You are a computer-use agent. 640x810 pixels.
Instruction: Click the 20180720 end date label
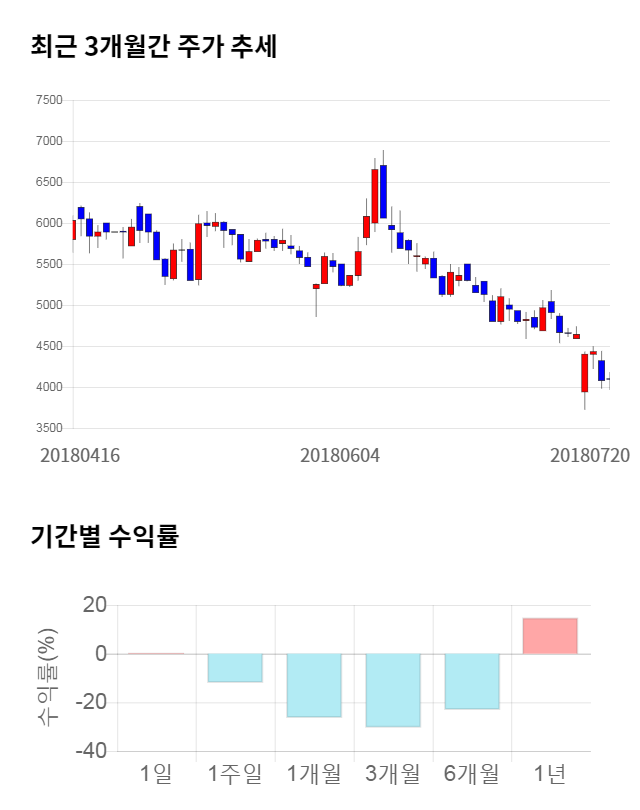590,455
